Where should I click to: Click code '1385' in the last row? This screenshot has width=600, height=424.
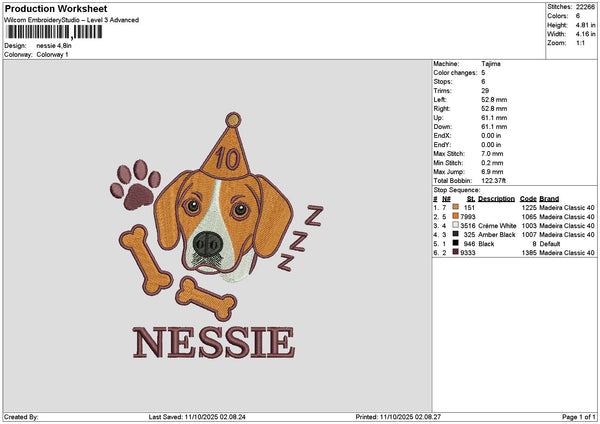tap(529, 253)
